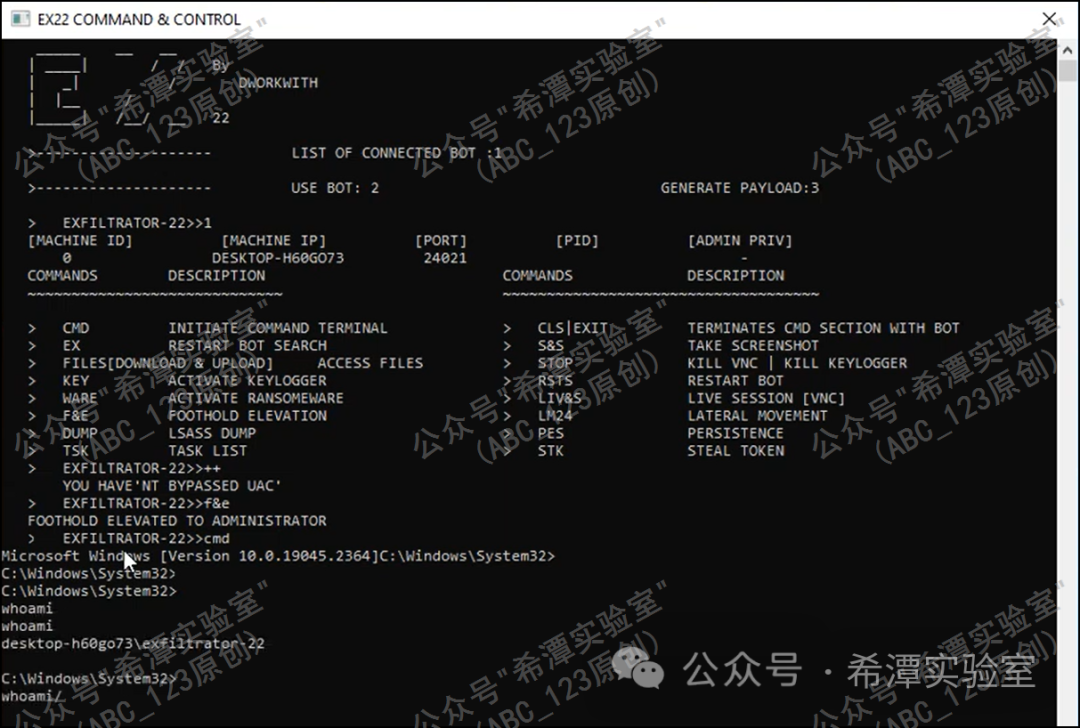The image size is (1080, 728).
Task: Click the '[PORT]' column header
Action: (441, 240)
